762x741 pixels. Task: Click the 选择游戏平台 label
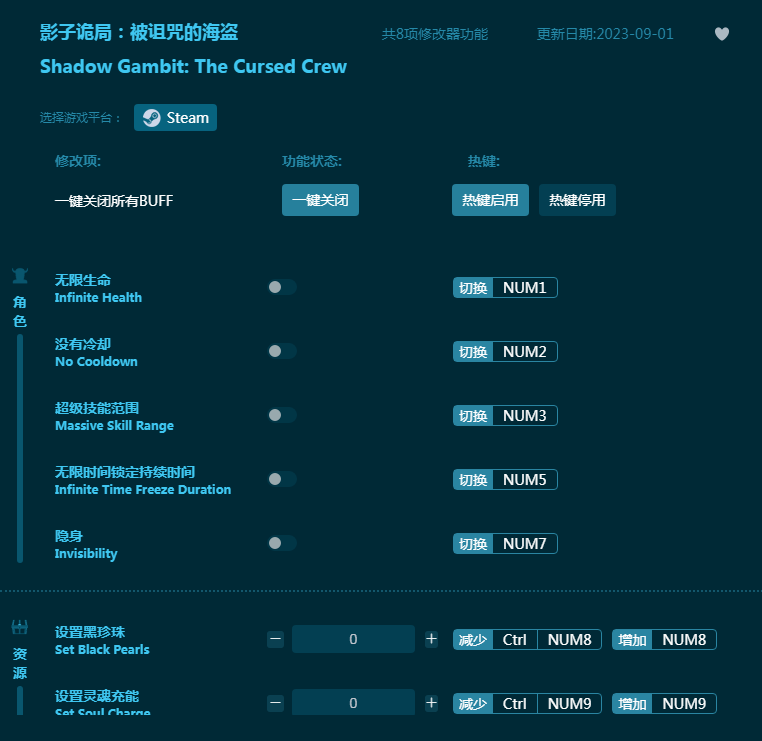(x=80, y=118)
